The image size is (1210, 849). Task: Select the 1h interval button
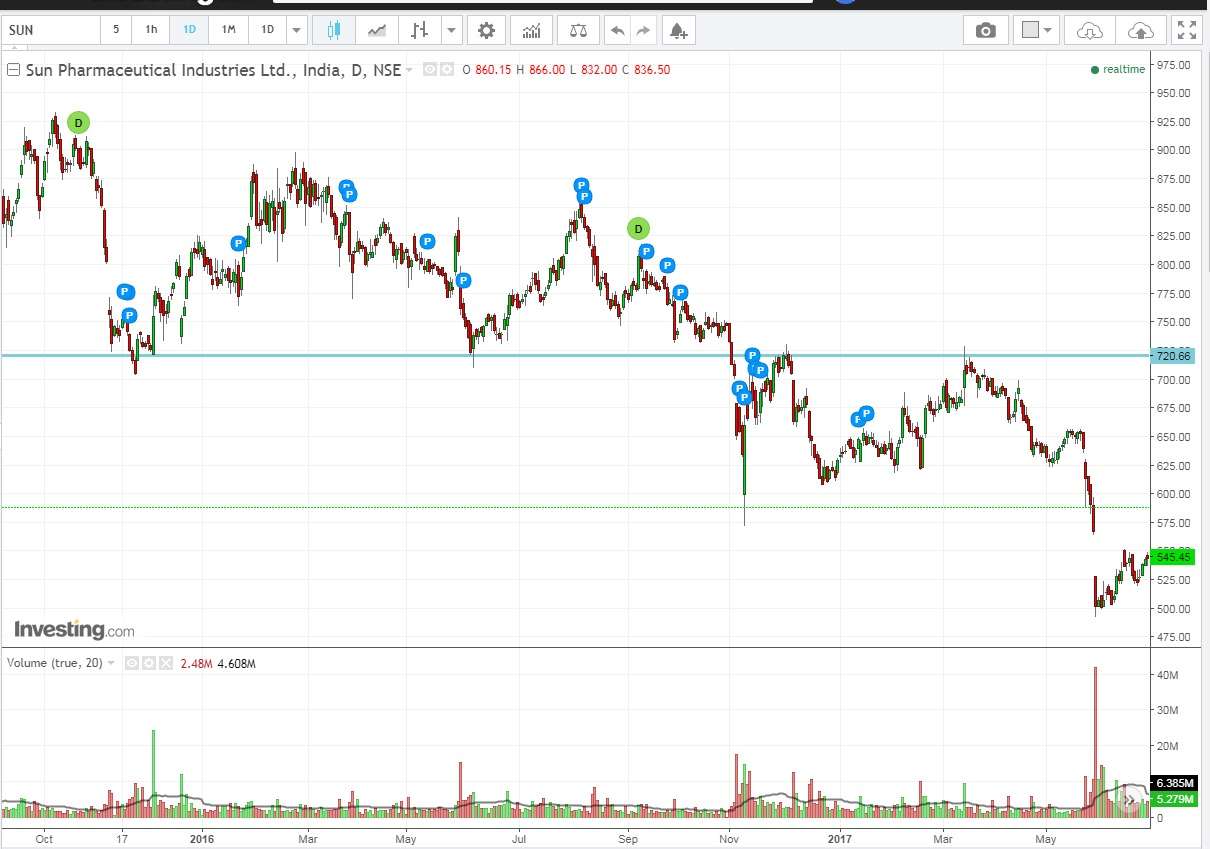coord(151,30)
